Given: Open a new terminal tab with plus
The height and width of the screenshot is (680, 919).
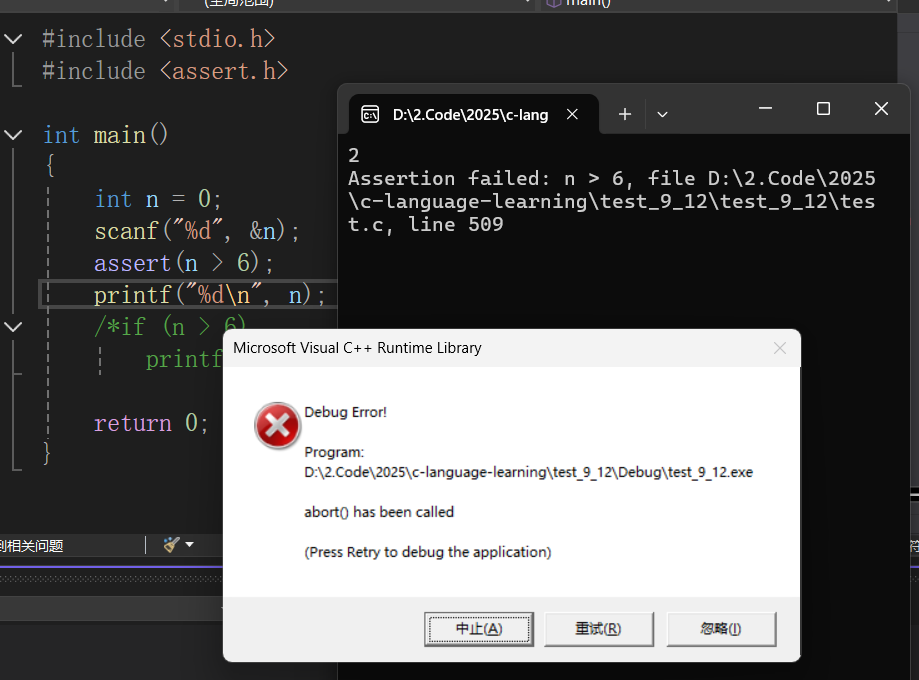Looking at the screenshot, I should pos(625,114).
